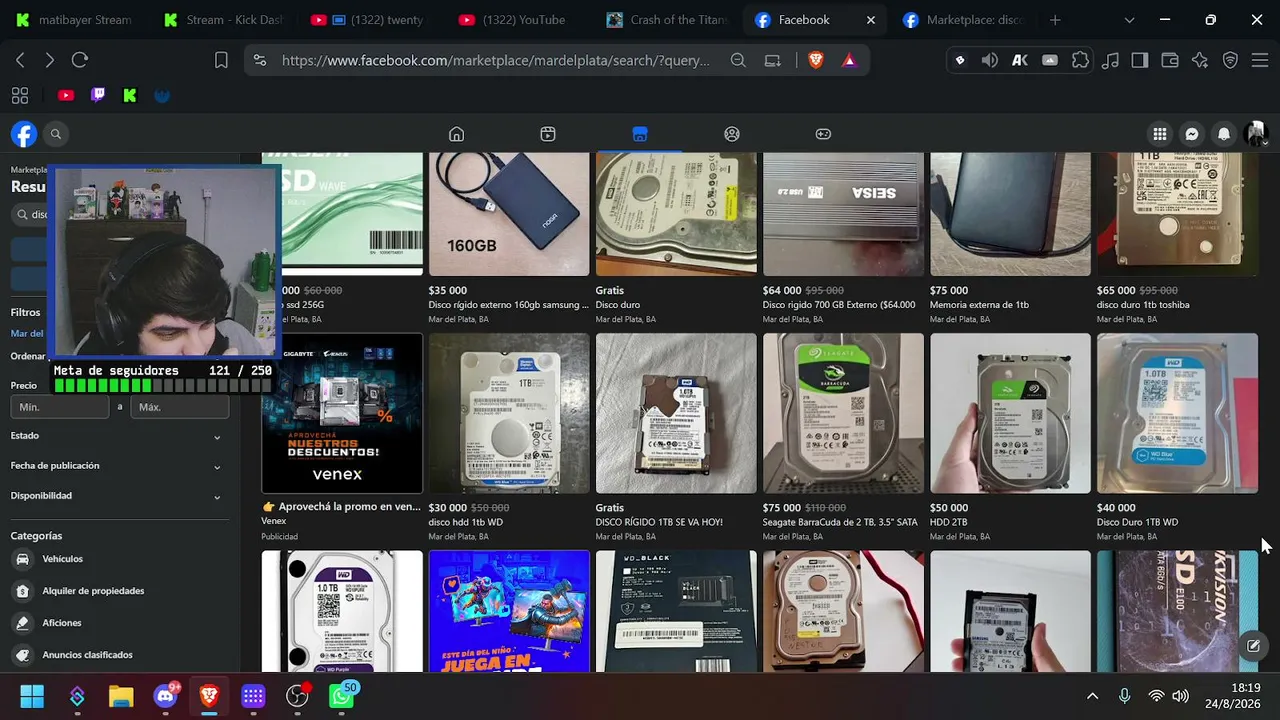Click the Vehículos category icon
This screenshot has width=1280, height=720.
click(x=22, y=559)
